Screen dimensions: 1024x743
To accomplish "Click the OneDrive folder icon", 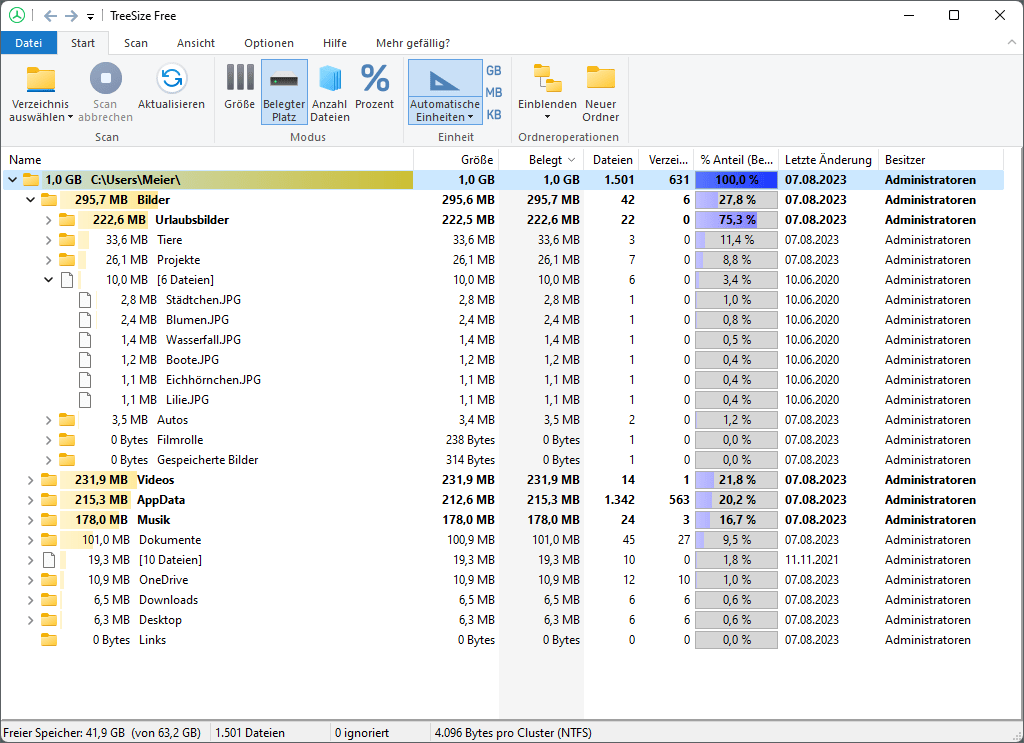I will click(x=49, y=580).
